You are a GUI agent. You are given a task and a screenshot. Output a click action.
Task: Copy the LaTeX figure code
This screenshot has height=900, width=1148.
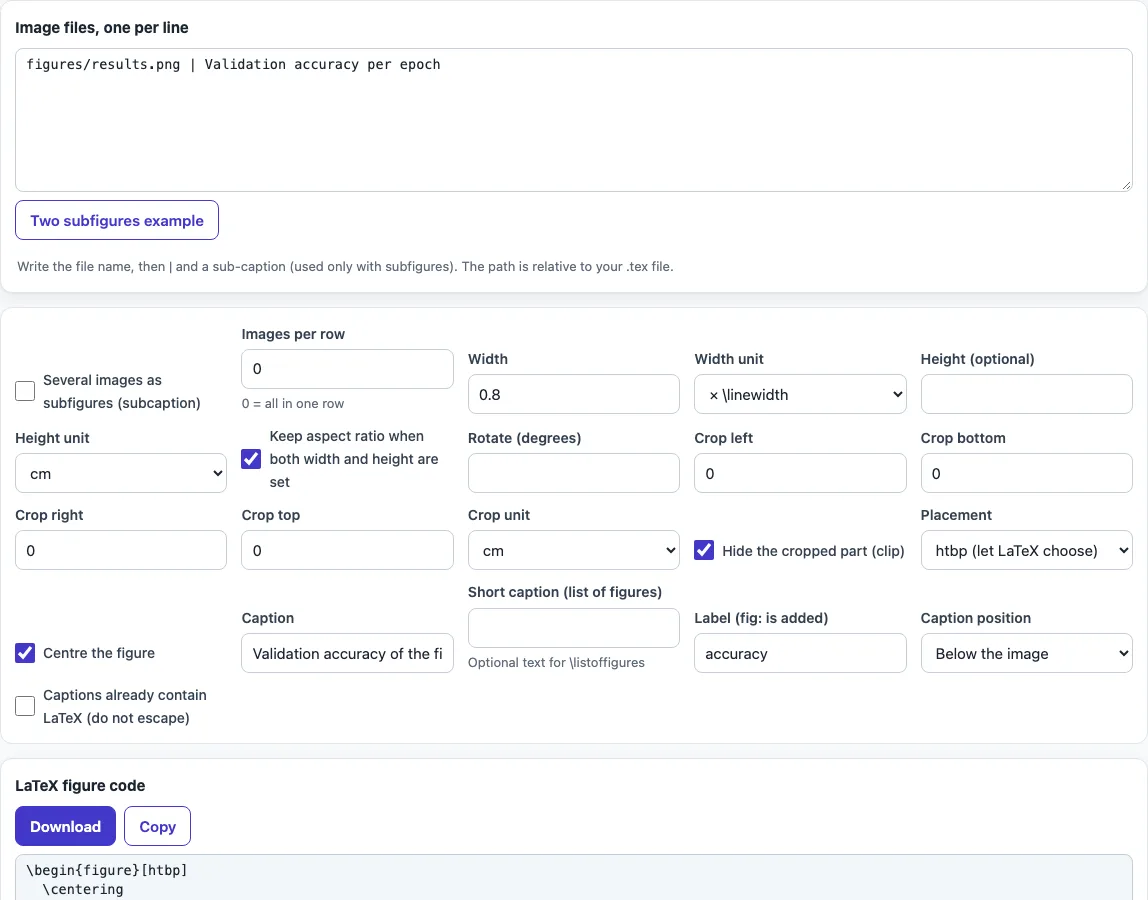pyautogui.click(x=157, y=826)
